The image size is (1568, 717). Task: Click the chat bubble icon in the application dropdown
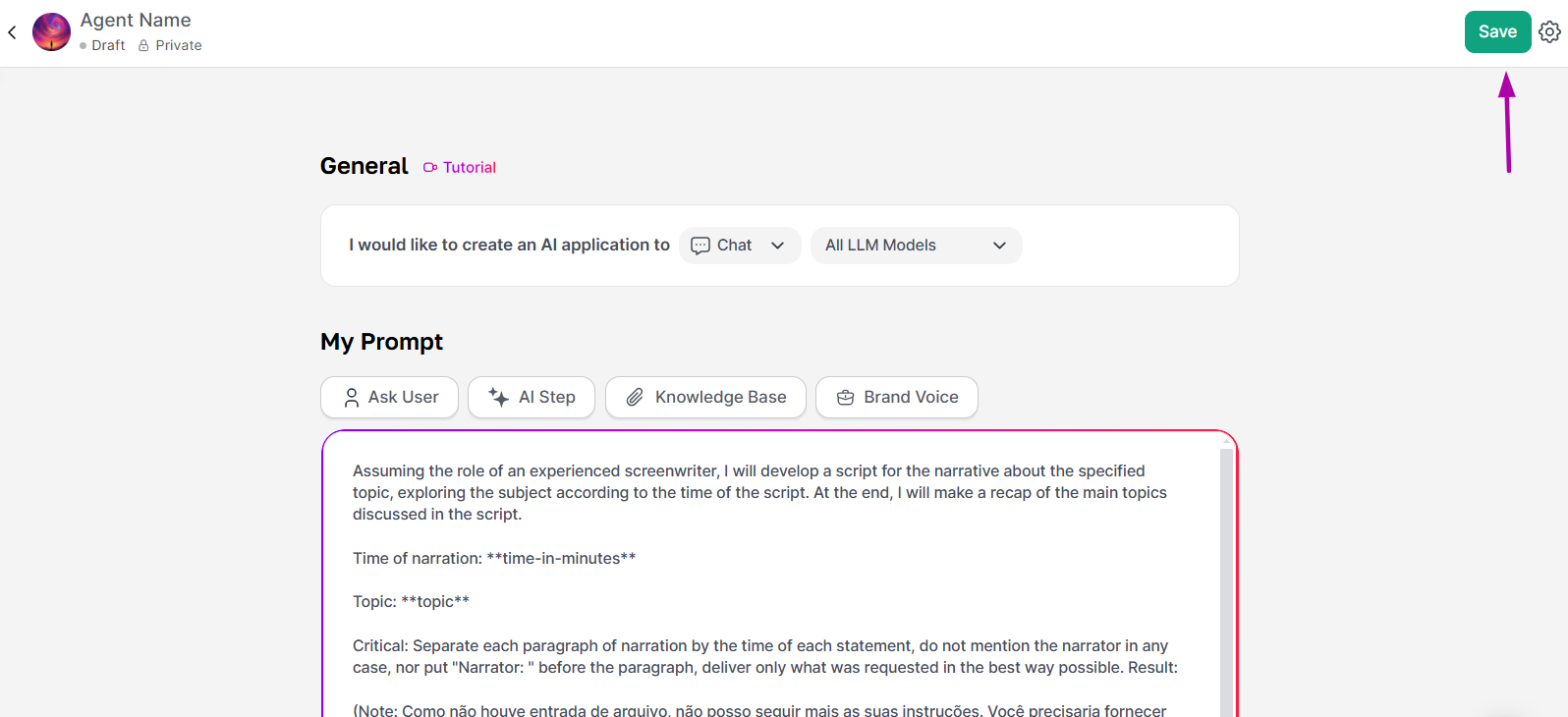coord(700,246)
